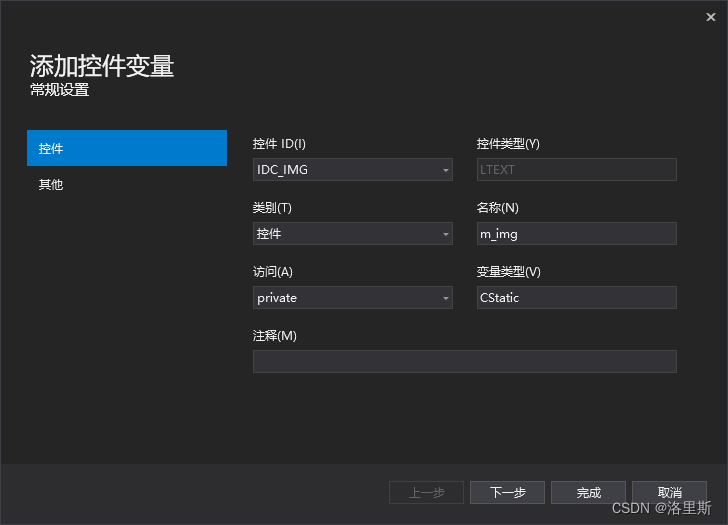Click the 上一步 previous button

click(x=426, y=493)
